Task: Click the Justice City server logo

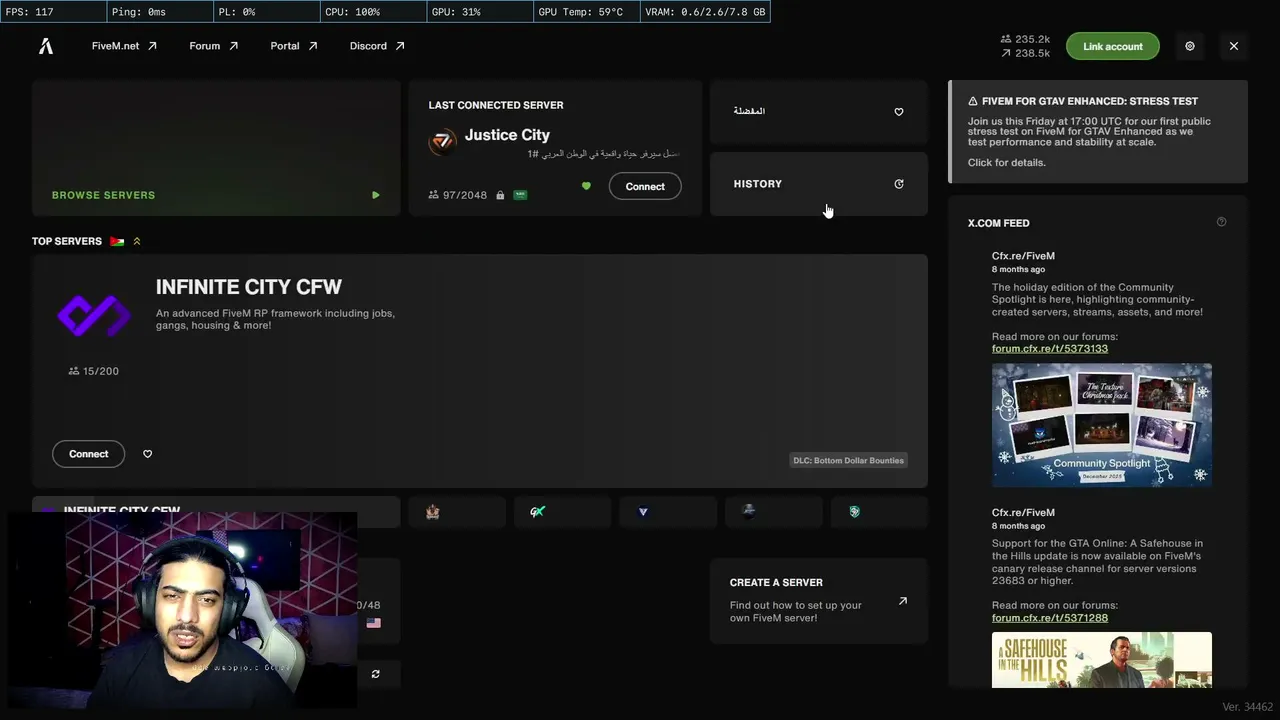Action: point(442,141)
